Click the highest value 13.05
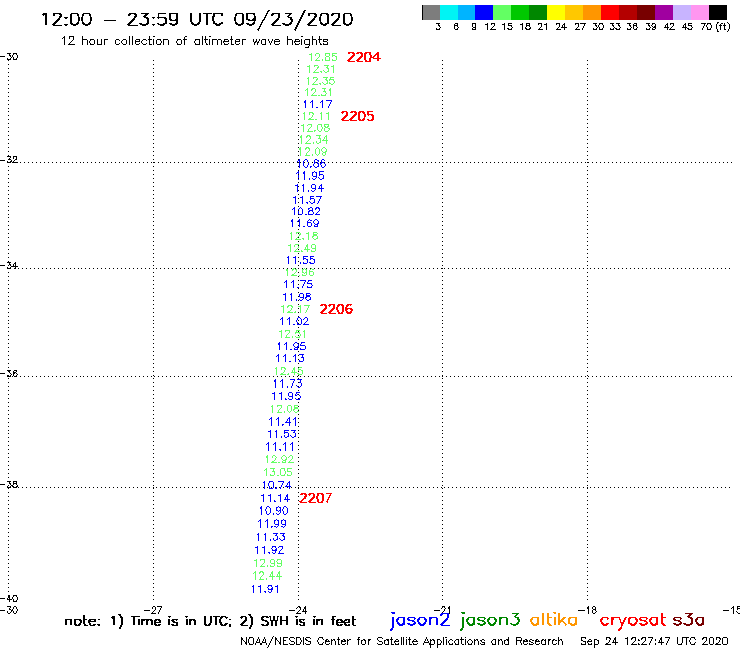 (x=278, y=472)
